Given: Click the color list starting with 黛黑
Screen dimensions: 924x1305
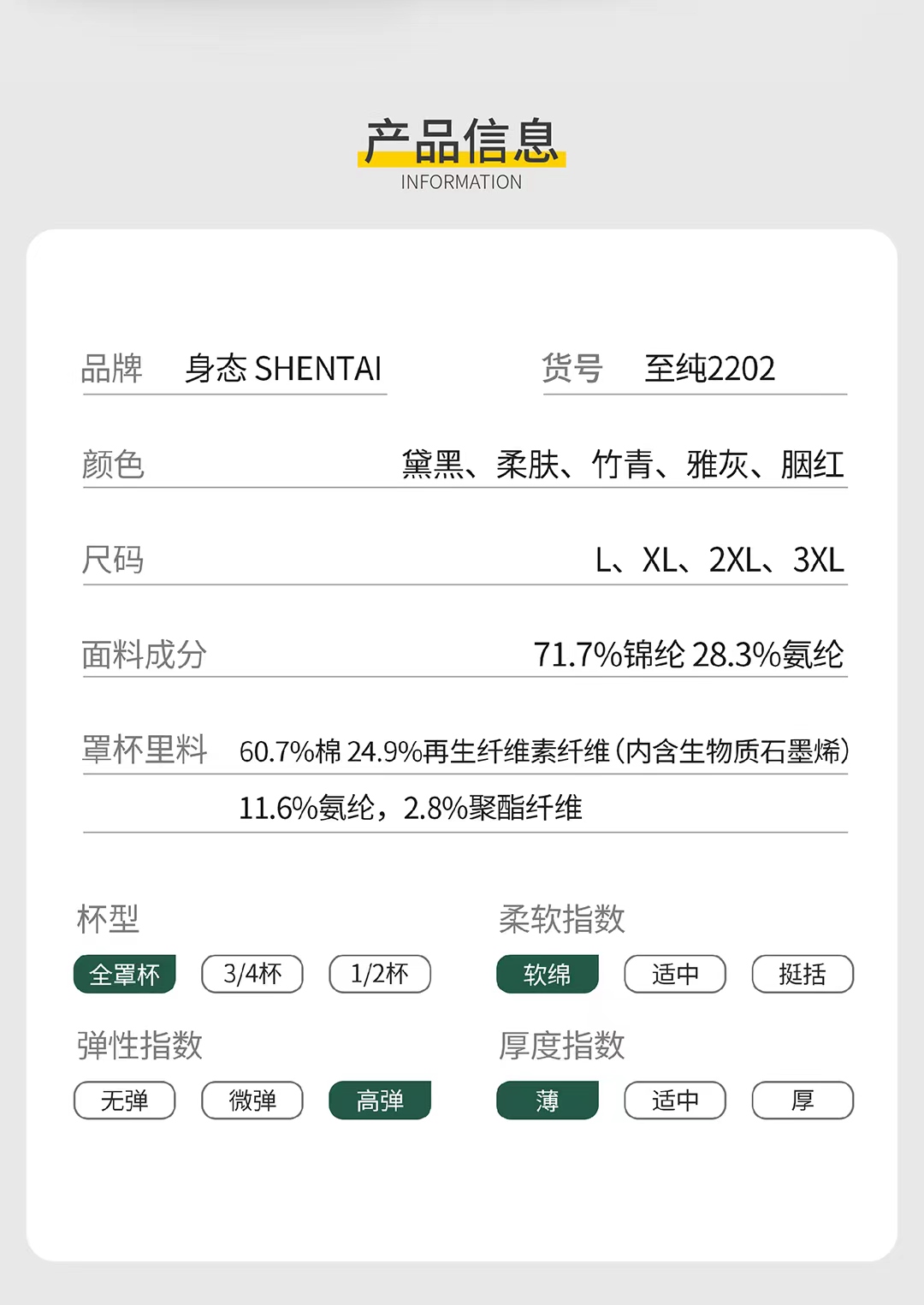Looking at the screenshot, I should click(623, 465).
